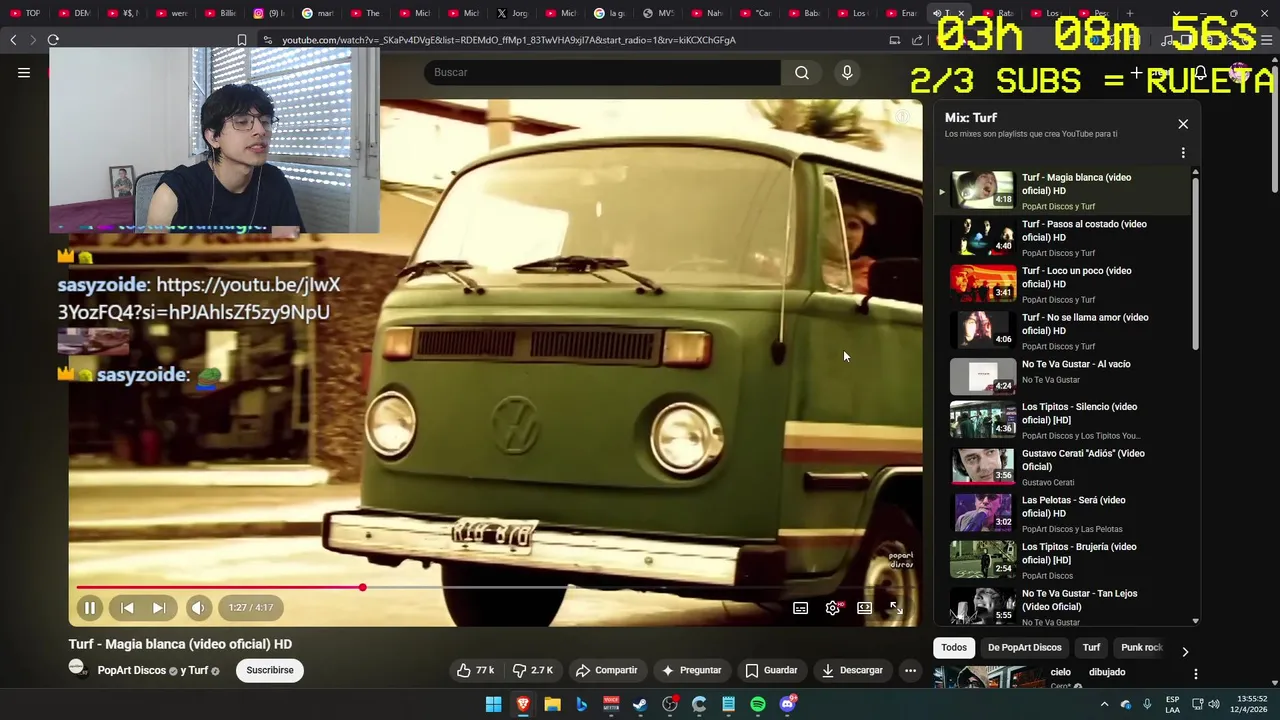Open Steam from the taskbar
1280x720 pixels.
coord(640,705)
